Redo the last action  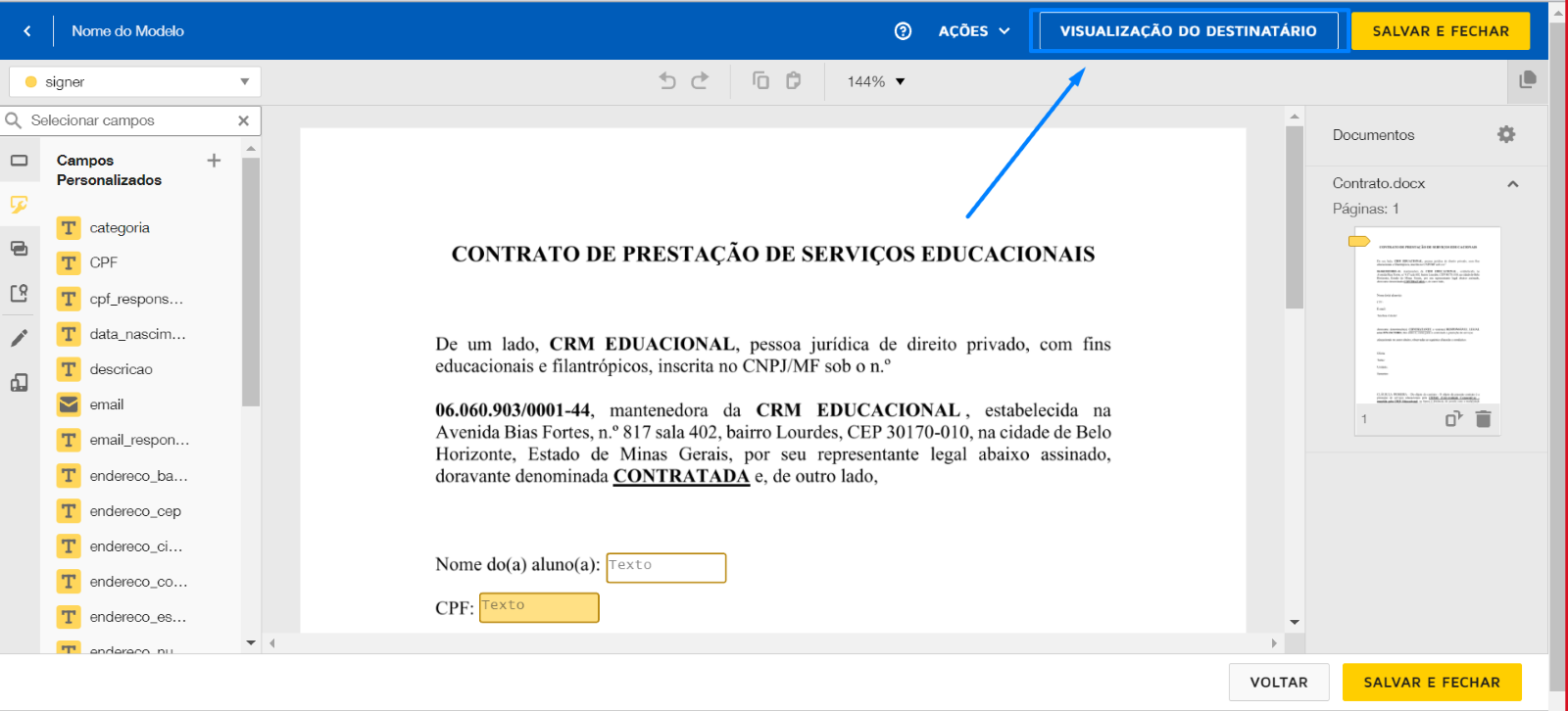coord(700,81)
